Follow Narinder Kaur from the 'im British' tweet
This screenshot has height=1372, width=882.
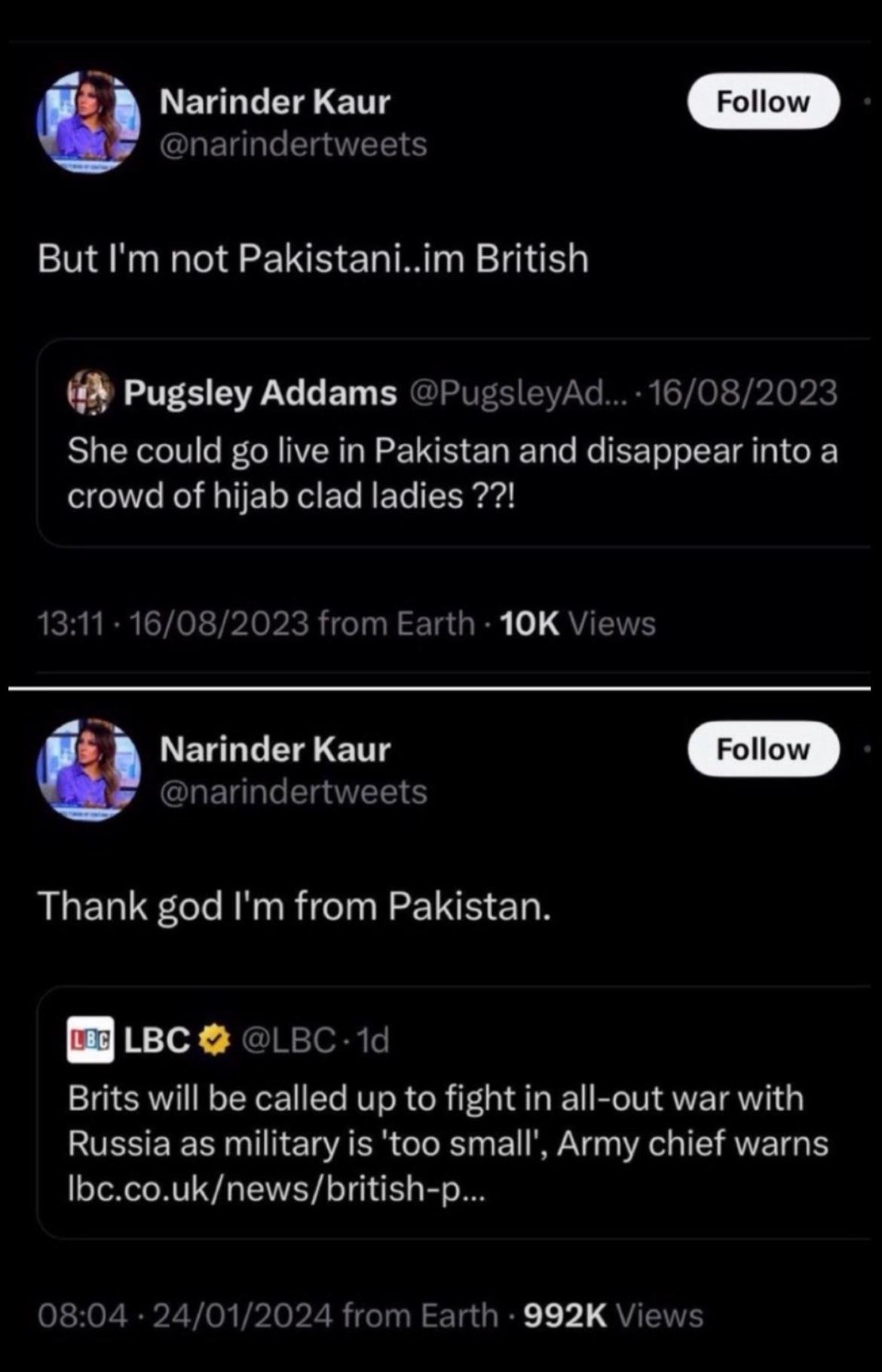[763, 102]
